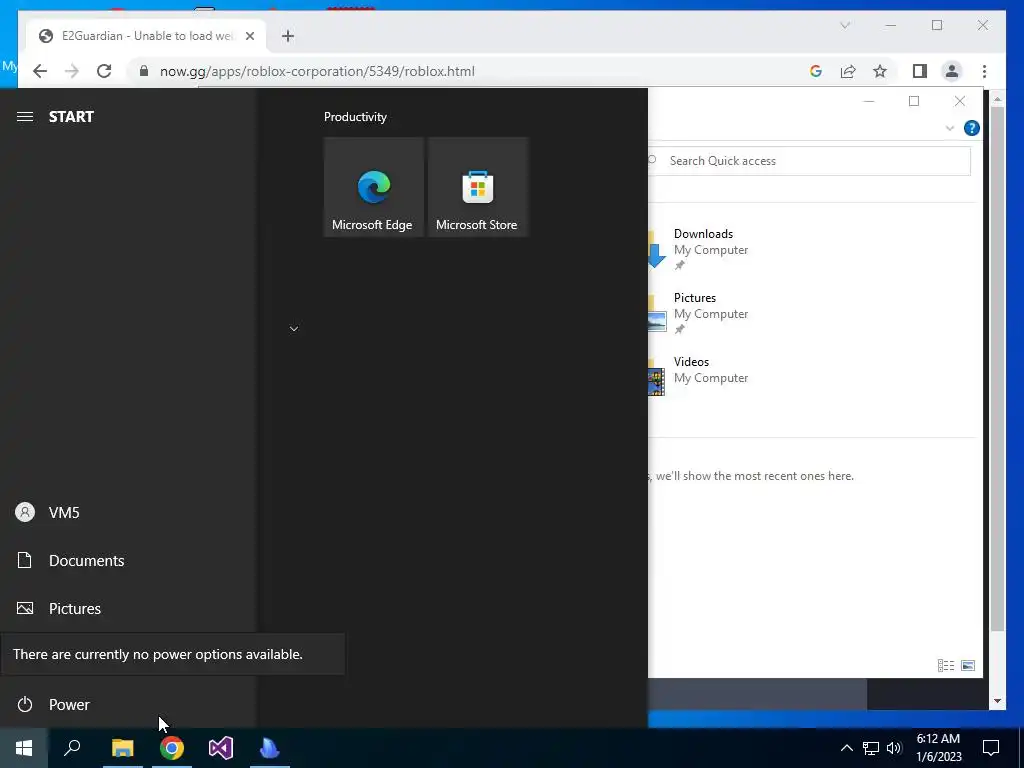Open Documents from the Start menu

pos(128,560)
